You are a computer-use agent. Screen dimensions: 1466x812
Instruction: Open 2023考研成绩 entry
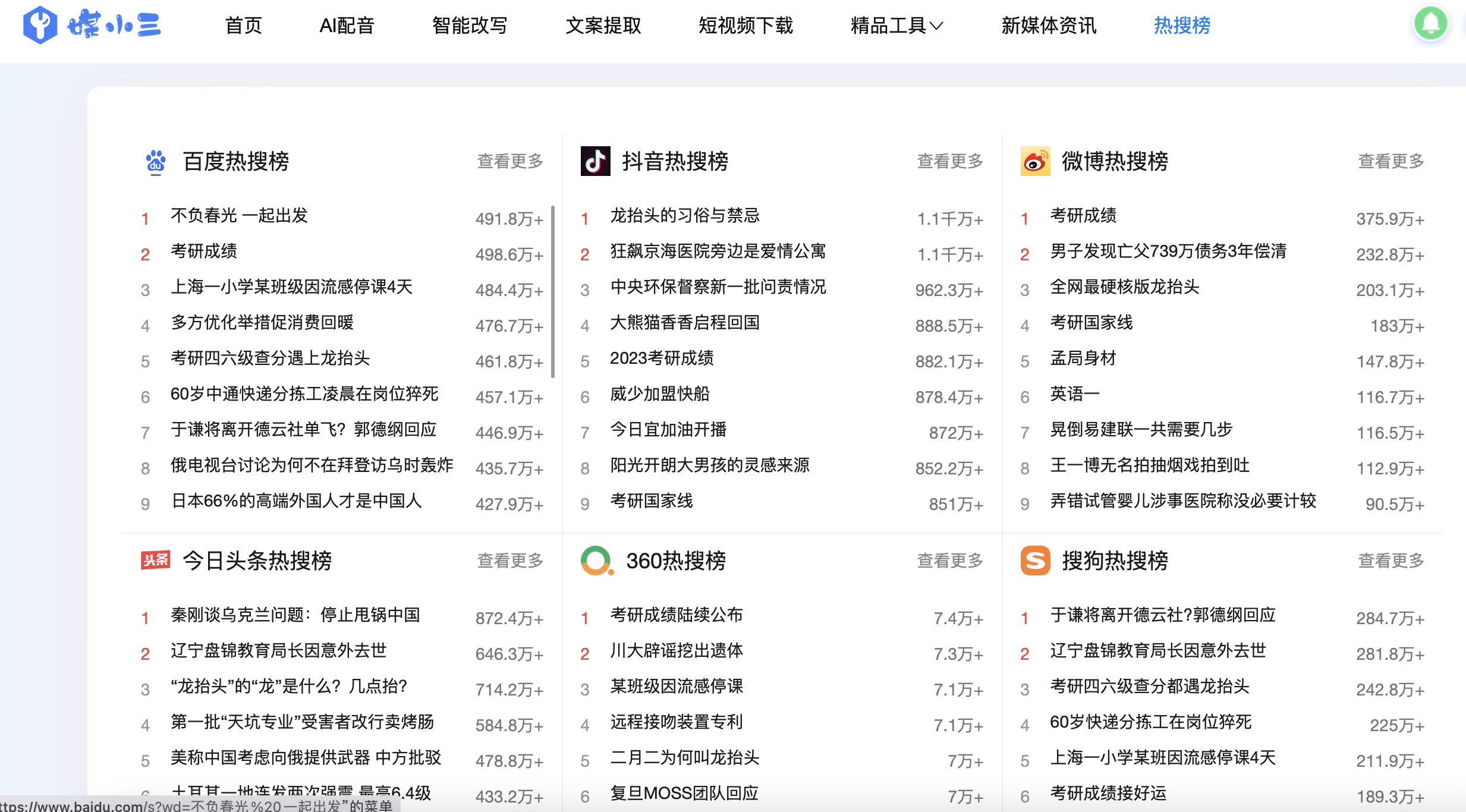pos(662,358)
